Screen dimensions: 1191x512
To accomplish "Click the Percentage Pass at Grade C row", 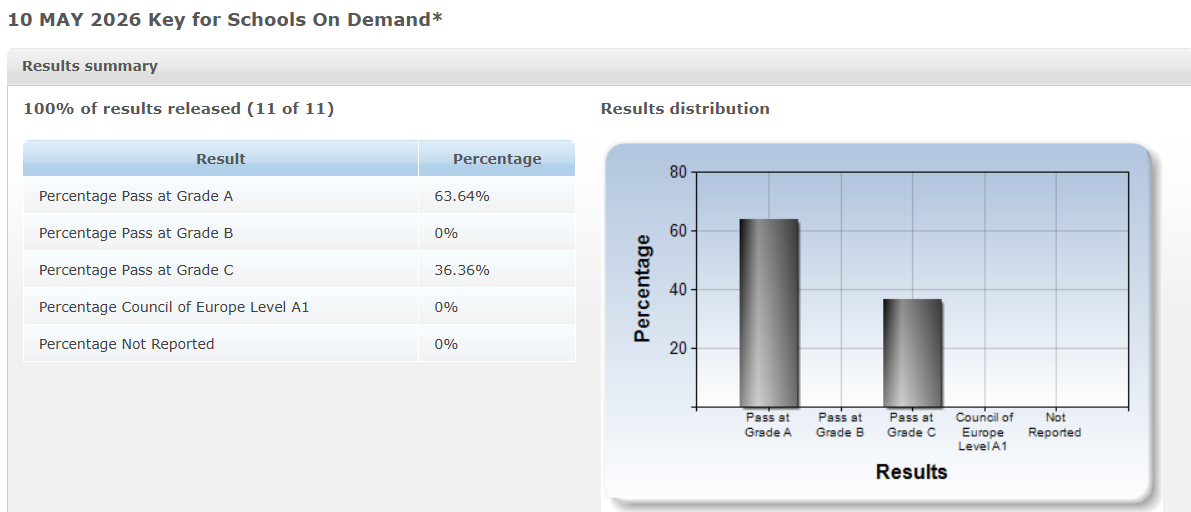I will [x=299, y=270].
